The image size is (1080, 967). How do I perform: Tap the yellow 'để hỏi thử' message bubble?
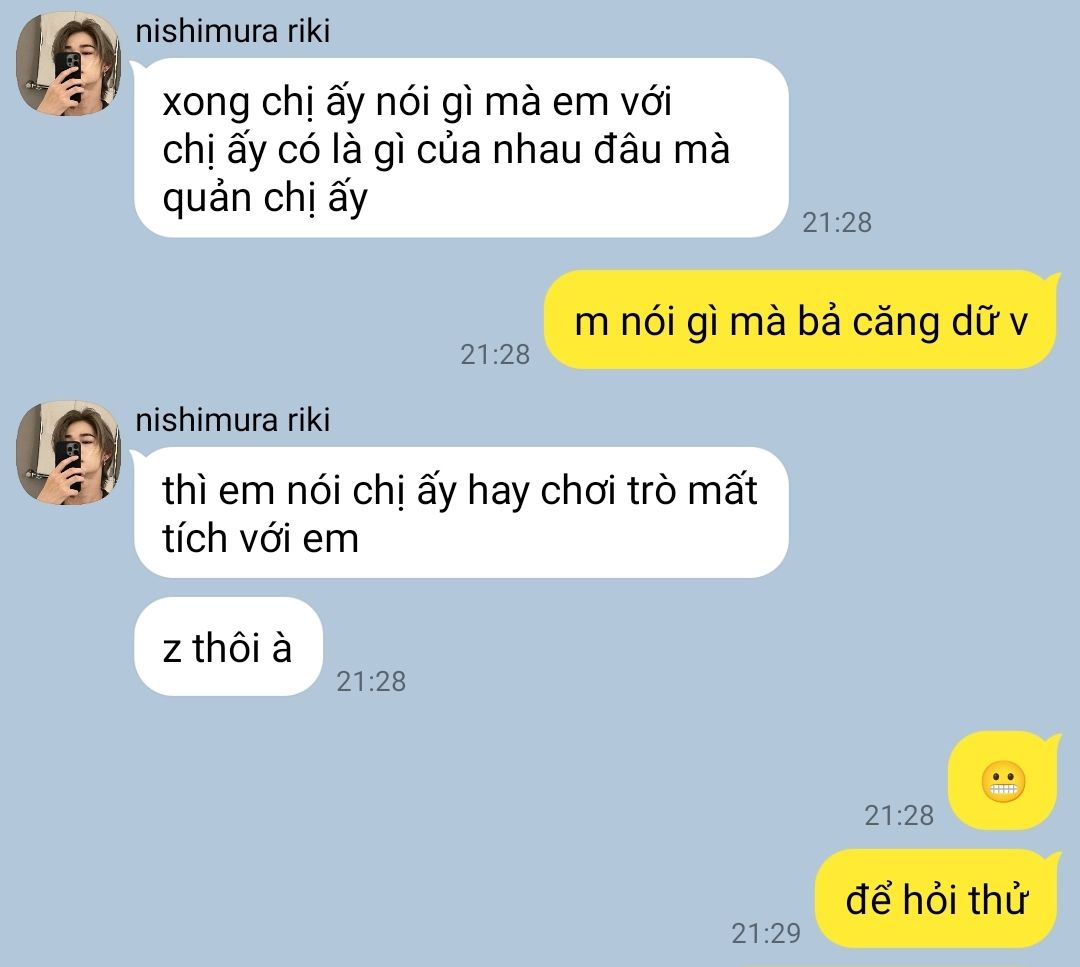point(936,899)
